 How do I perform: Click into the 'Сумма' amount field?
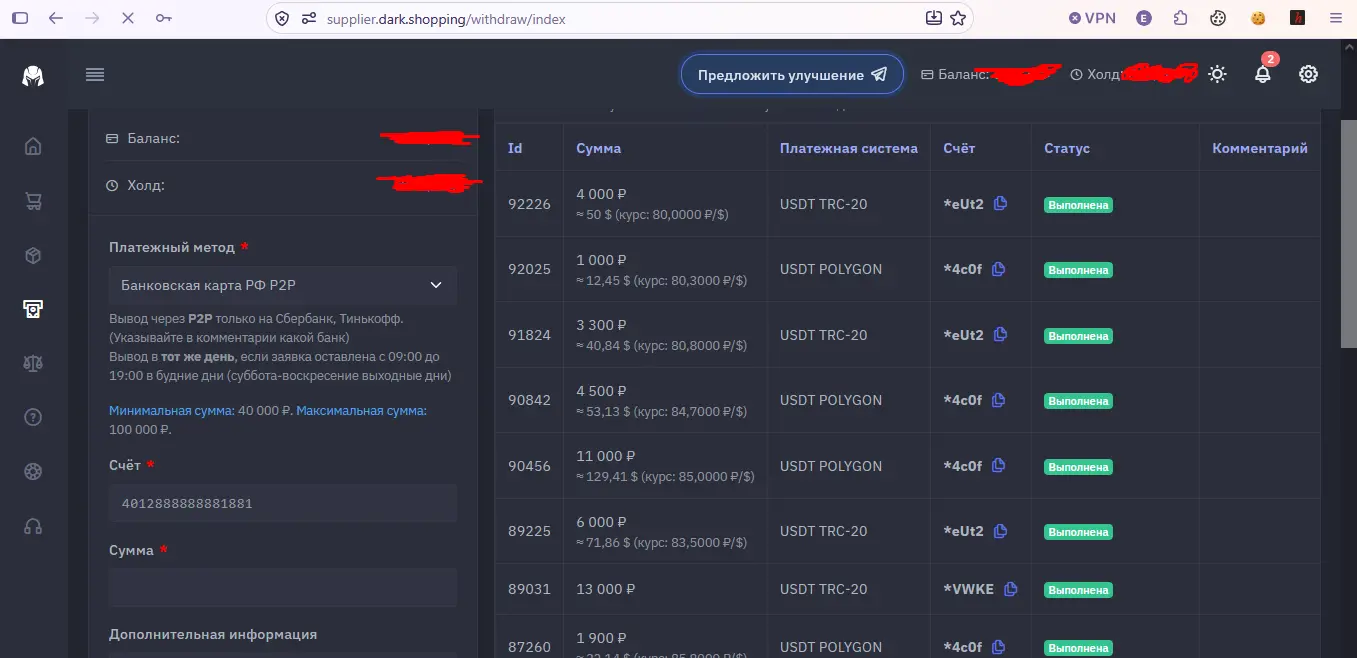click(283, 588)
